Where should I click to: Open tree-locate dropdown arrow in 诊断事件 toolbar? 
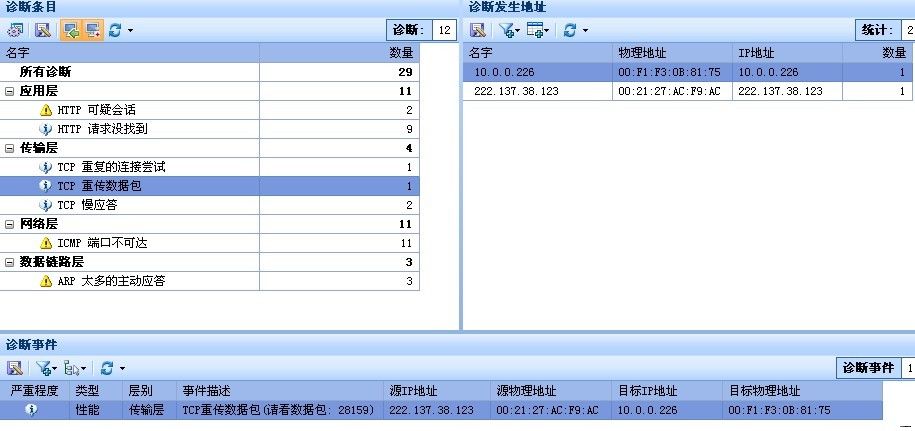pyautogui.click(x=83, y=369)
